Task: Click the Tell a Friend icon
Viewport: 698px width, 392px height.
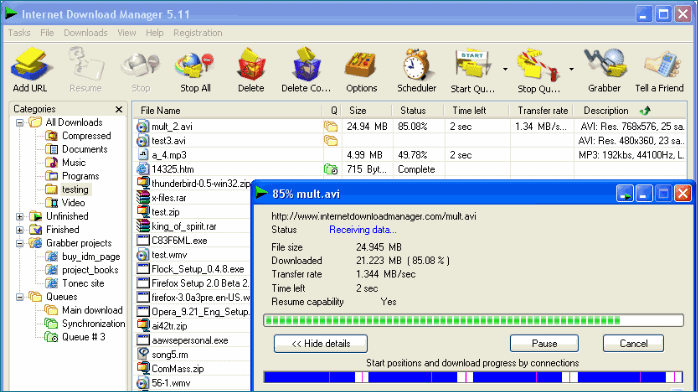Action: (659, 70)
